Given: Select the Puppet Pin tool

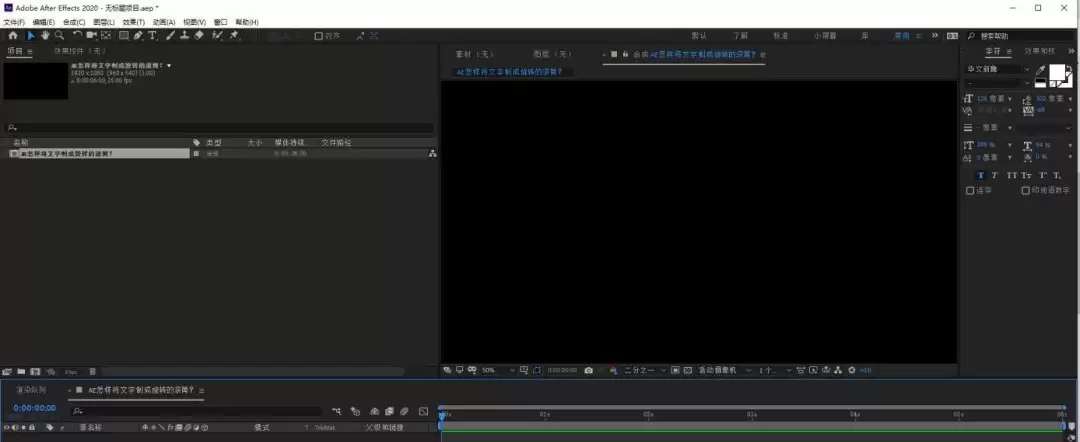Looking at the screenshot, I should pyautogui.click(x=234, y=35).
